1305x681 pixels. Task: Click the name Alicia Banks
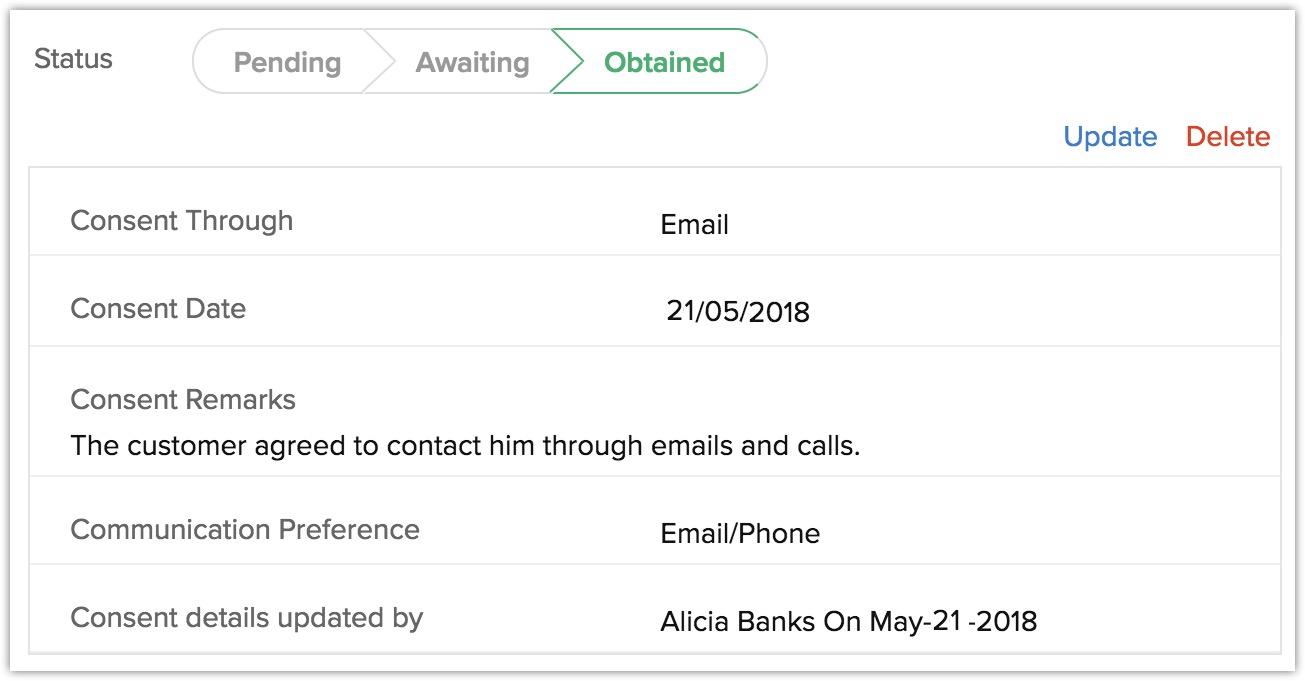tap(738, 622)
